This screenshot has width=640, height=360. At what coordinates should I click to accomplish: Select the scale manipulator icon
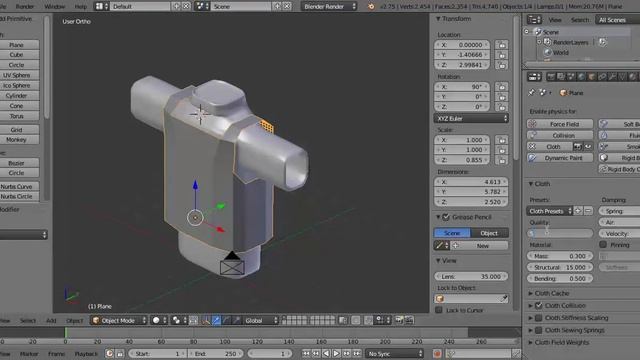[236, 320]
